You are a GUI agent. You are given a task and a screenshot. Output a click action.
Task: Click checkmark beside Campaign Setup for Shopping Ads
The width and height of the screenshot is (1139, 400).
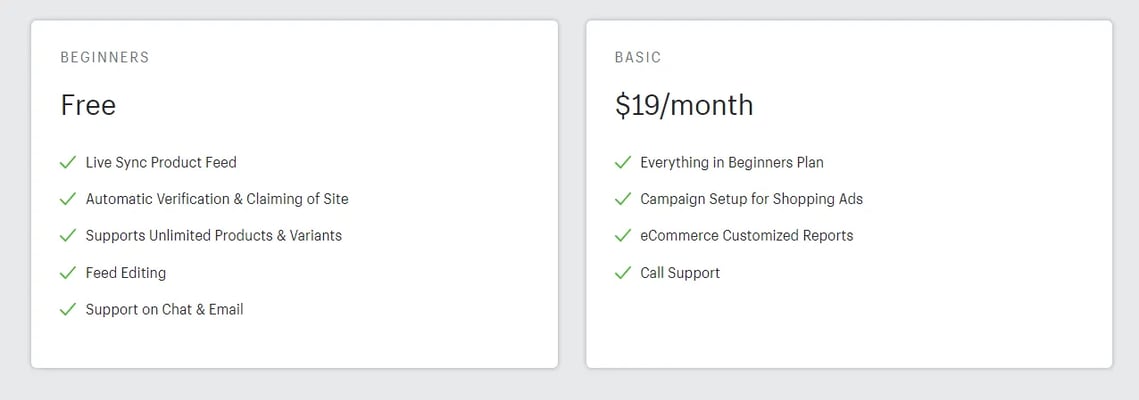tap(623, 199)
